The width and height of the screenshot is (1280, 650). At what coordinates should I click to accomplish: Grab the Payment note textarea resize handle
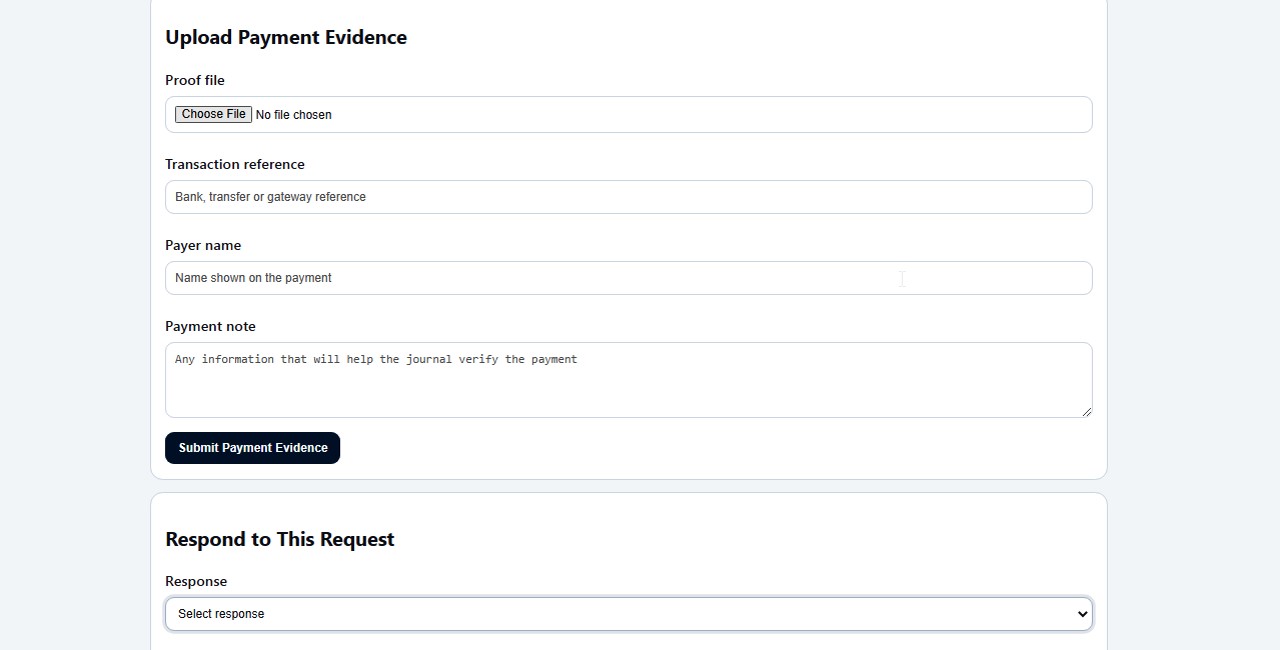click(x=1086, y=411)
